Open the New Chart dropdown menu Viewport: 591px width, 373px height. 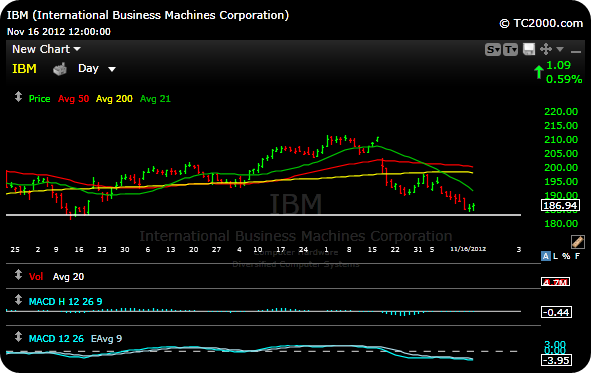click(46, 49)
